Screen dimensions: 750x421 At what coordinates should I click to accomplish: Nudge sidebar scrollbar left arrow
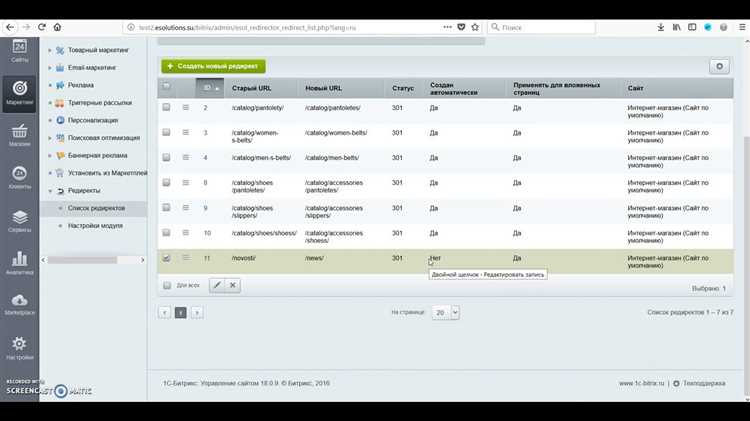(43, 260)
